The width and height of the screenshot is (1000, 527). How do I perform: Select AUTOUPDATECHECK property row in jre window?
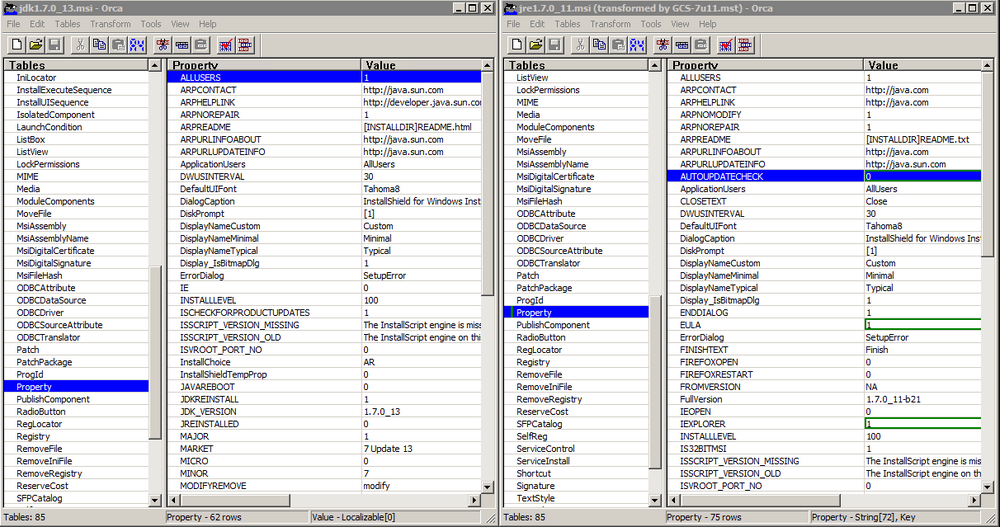pos(824,177)
